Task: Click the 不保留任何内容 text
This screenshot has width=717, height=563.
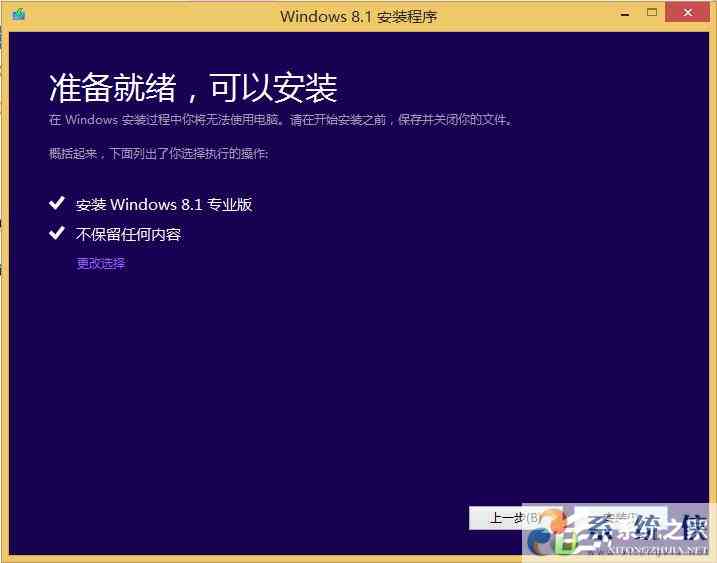Action: point(128,235)
